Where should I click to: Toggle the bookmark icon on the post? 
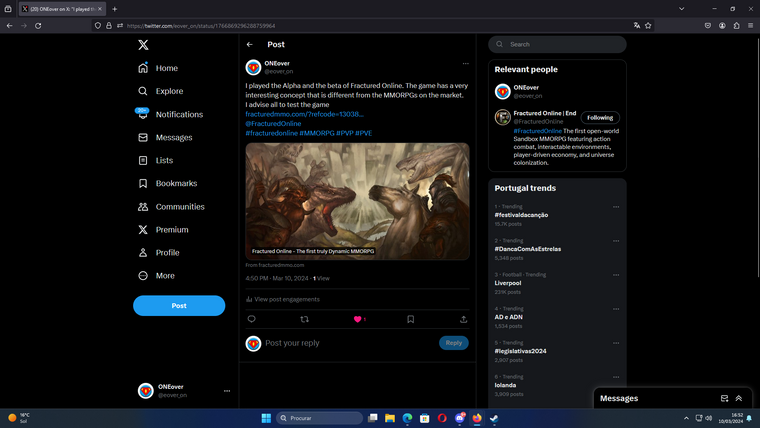(x=411, y=319)
